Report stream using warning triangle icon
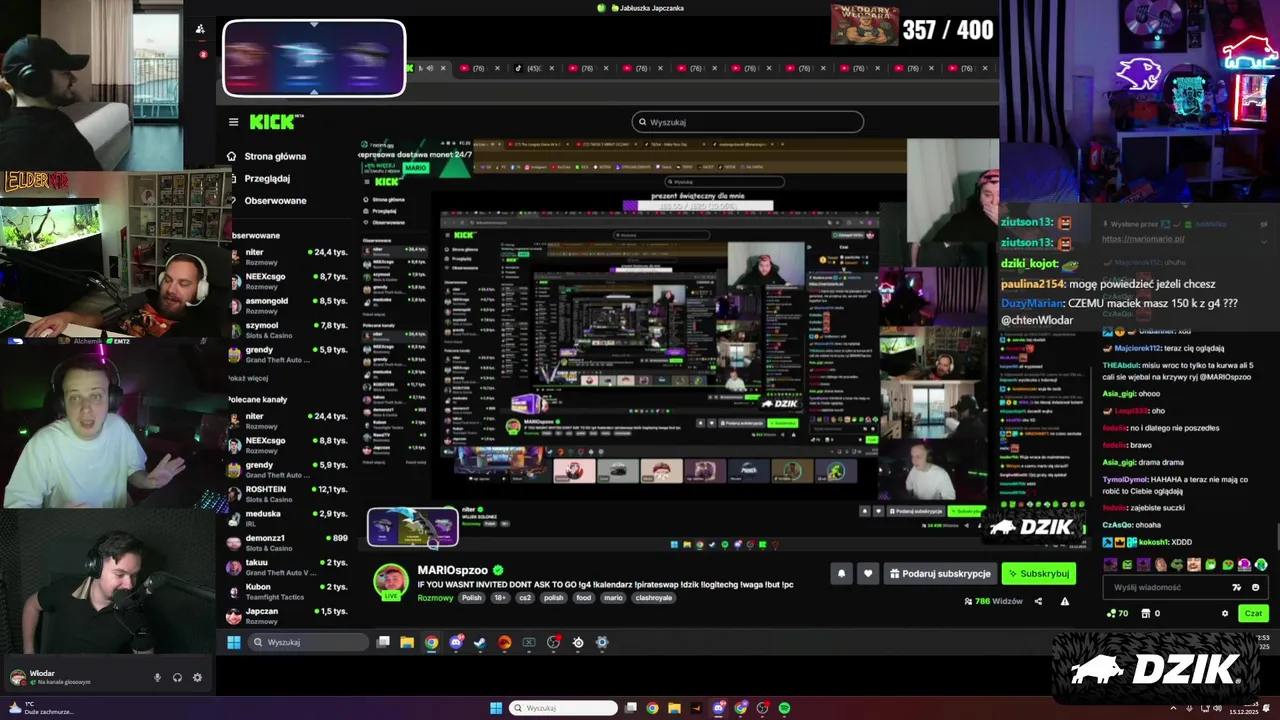 coord(1064,601)
